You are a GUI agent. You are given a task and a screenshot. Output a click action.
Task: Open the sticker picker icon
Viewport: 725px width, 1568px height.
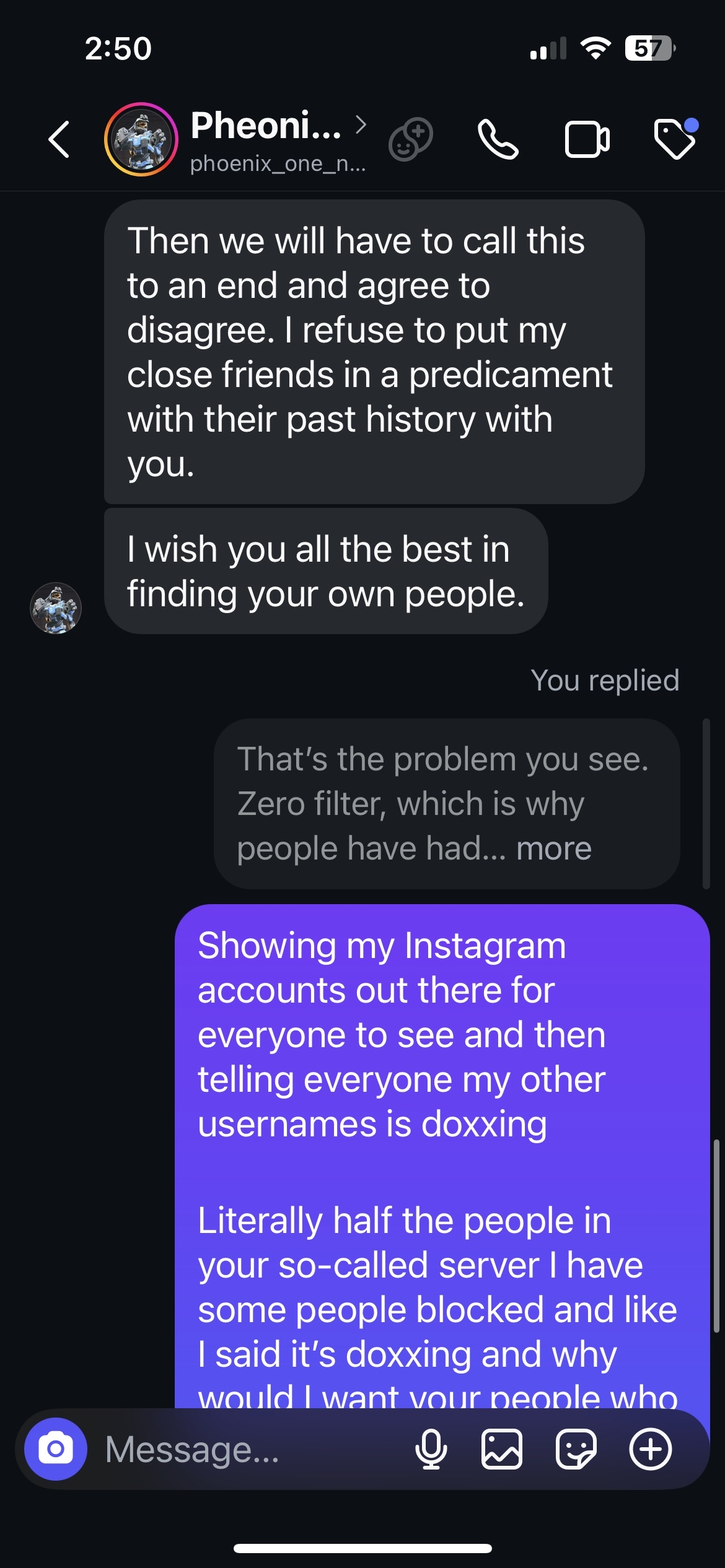576,1449
